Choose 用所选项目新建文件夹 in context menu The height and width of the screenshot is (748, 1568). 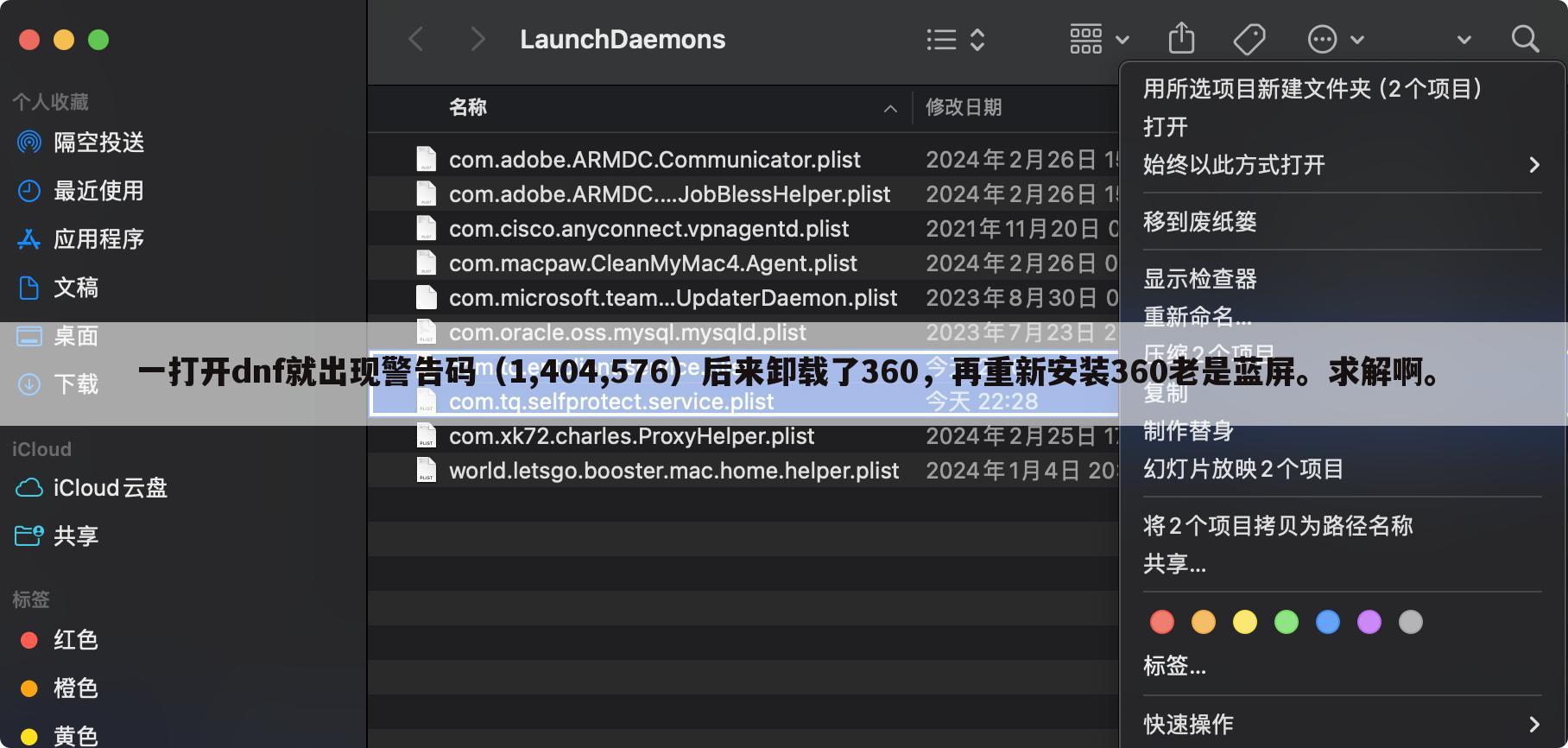click(1312, 89)
